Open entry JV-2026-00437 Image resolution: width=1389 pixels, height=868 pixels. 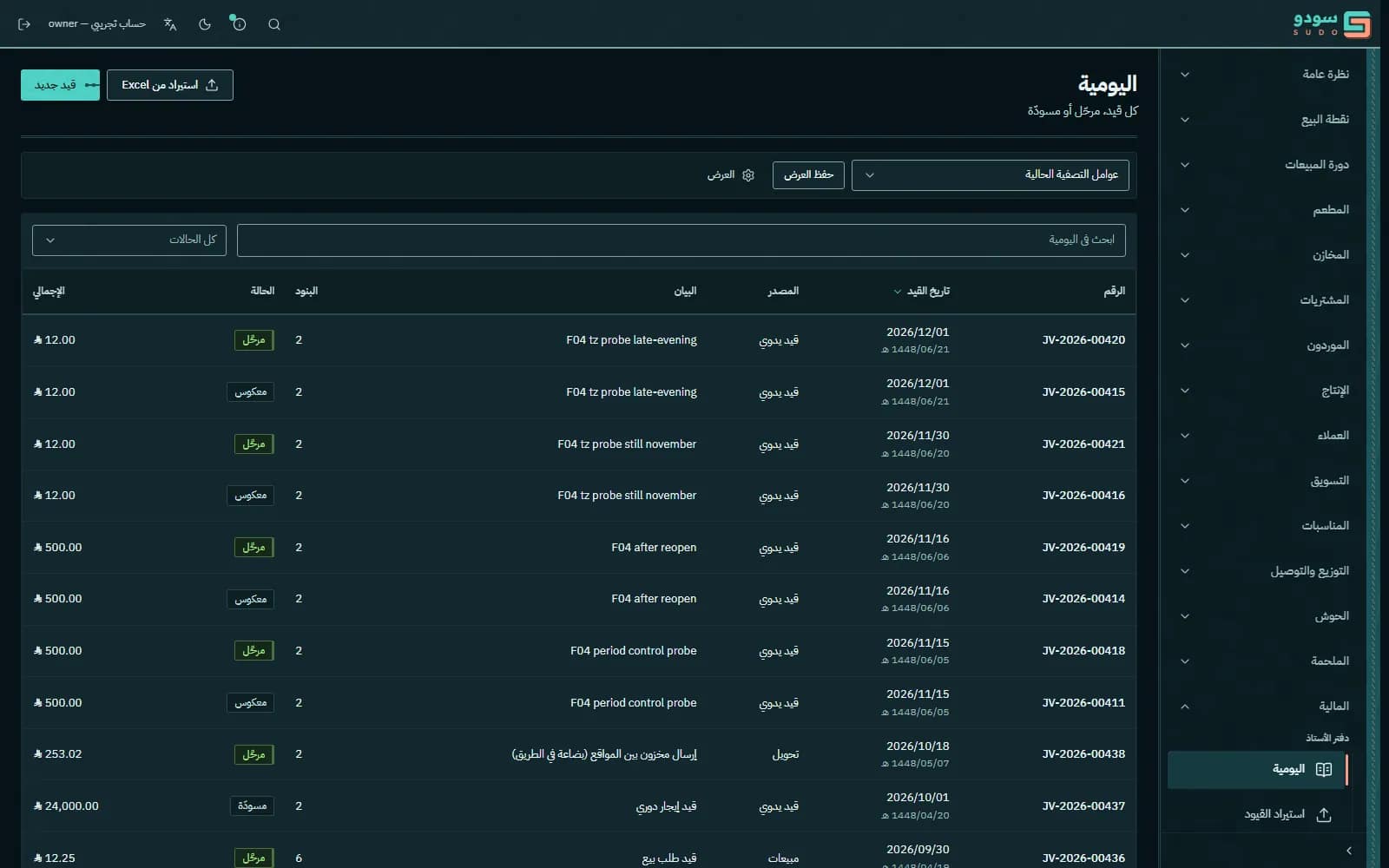click(x=1083, y=806)
